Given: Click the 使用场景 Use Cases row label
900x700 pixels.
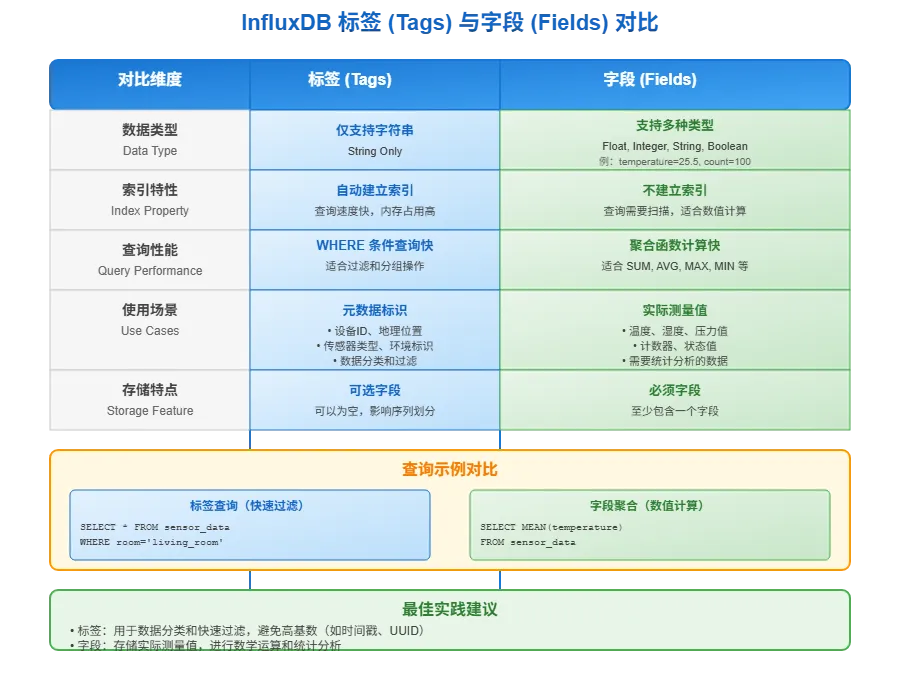Looking at the screenshot, I should tap(149, 320).
